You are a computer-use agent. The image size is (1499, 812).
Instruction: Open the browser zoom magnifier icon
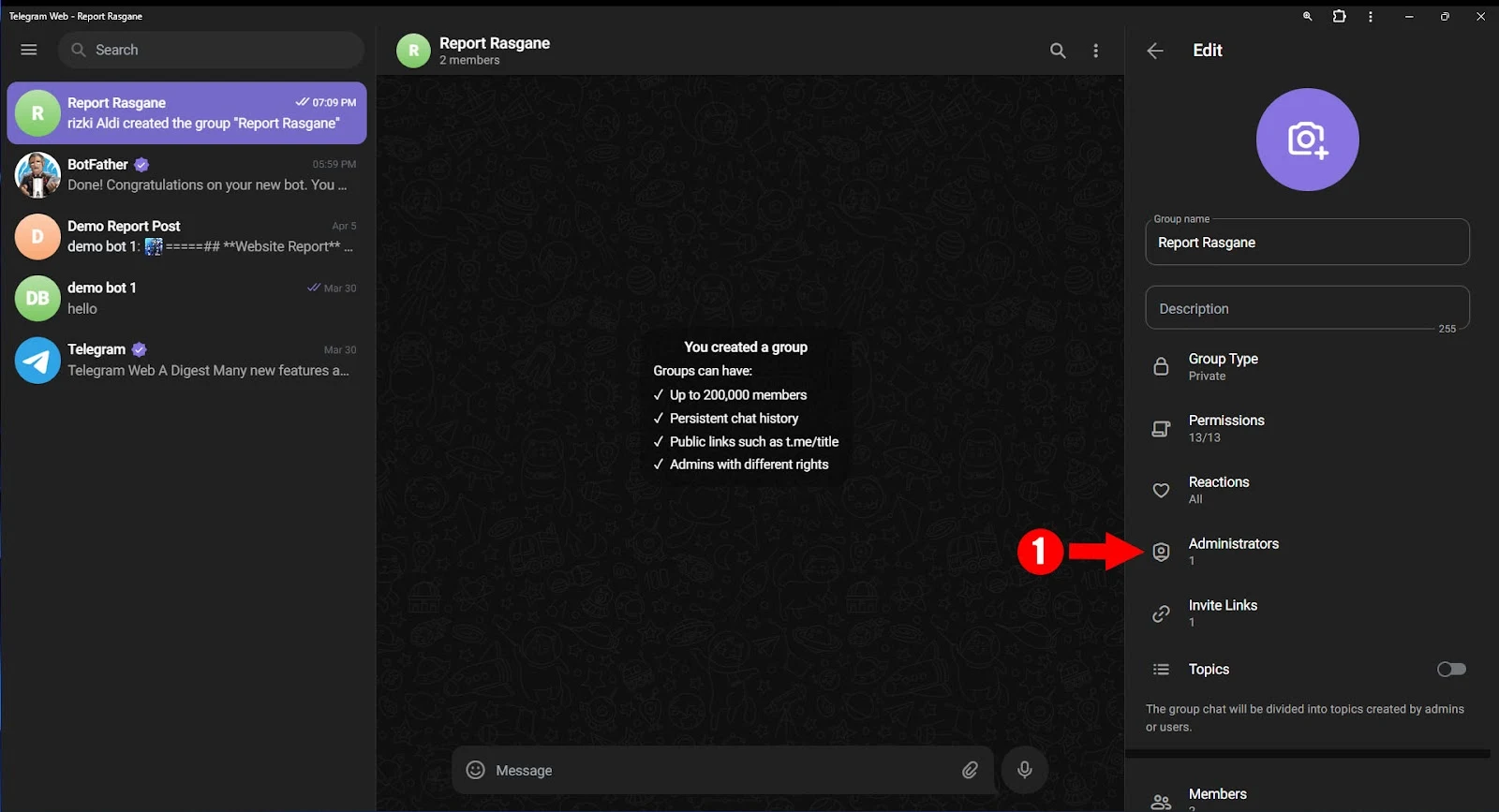tap(1307, 16)
